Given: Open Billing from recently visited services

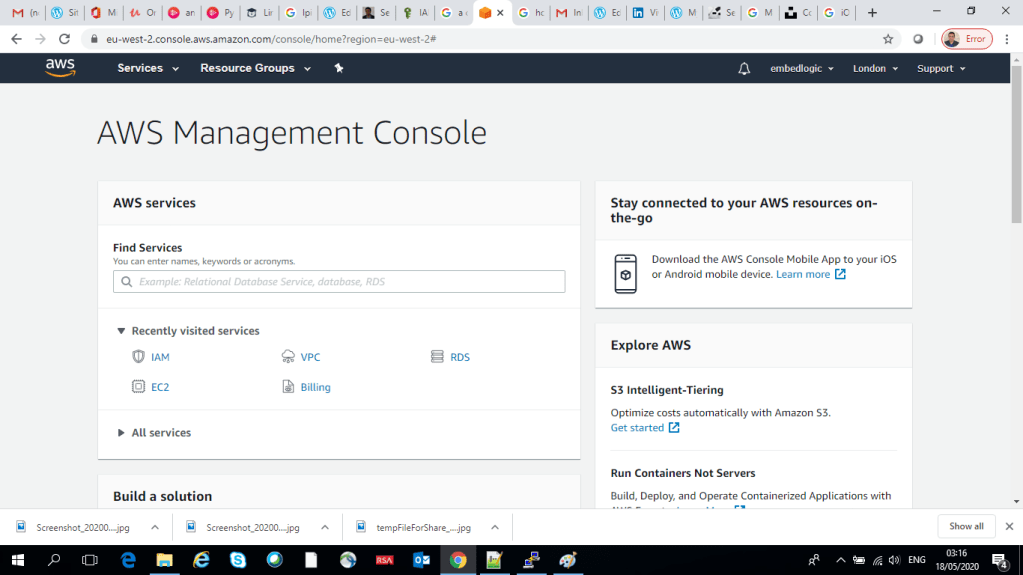Looking at the screenshot, I should tap(315, 387).
